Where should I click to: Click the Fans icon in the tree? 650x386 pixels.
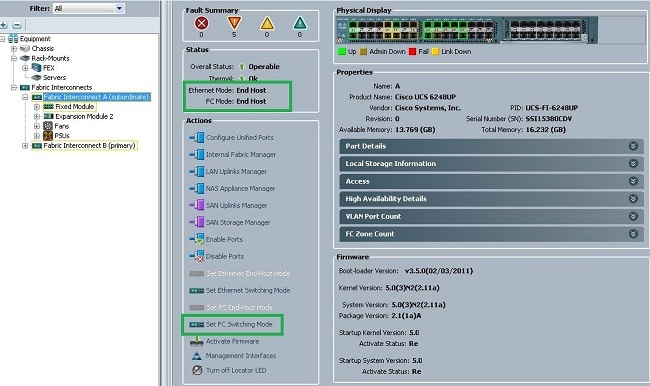pyautogui.click(x=48, y=126)
